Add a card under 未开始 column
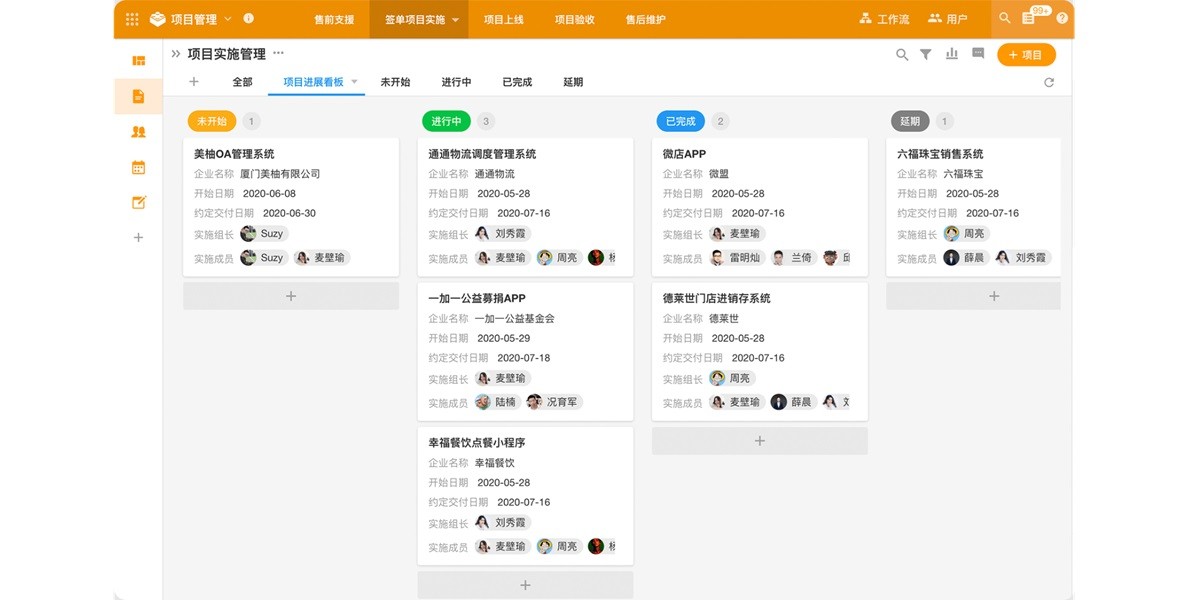Image resolution: width=1200 pixels, height=600 pixels. pos(291,296)
